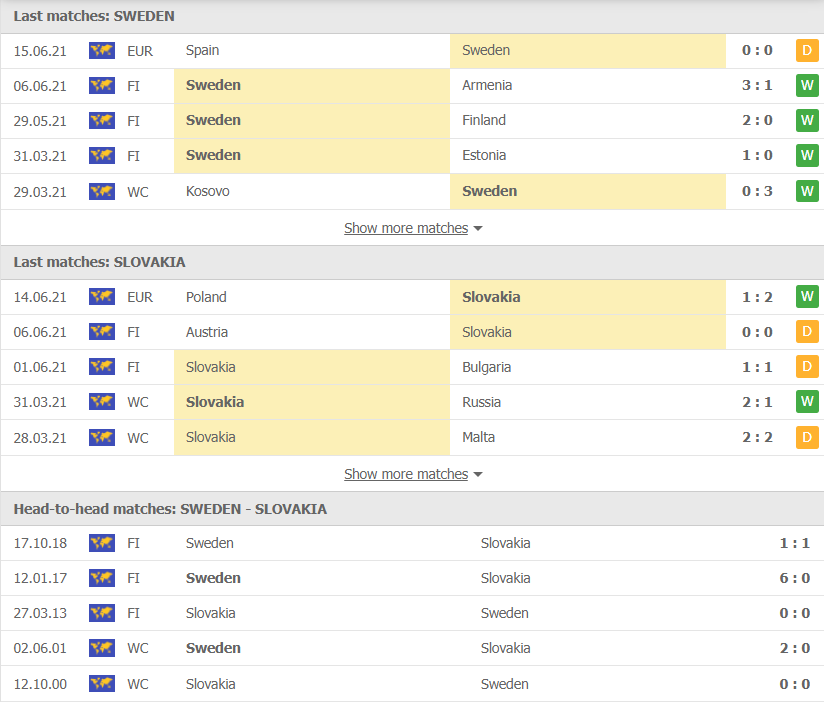
Task: Open the Slovakia vs Bulgaria 1:1 match row
Action: click(x=412, y=367)
